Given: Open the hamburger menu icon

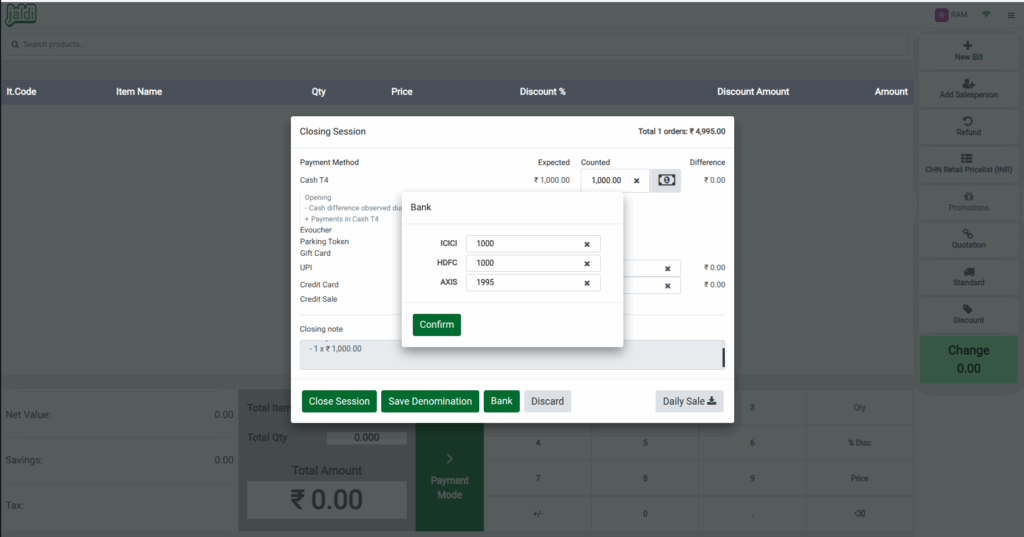Looking at the screenshot, I should pos(1011,15).
